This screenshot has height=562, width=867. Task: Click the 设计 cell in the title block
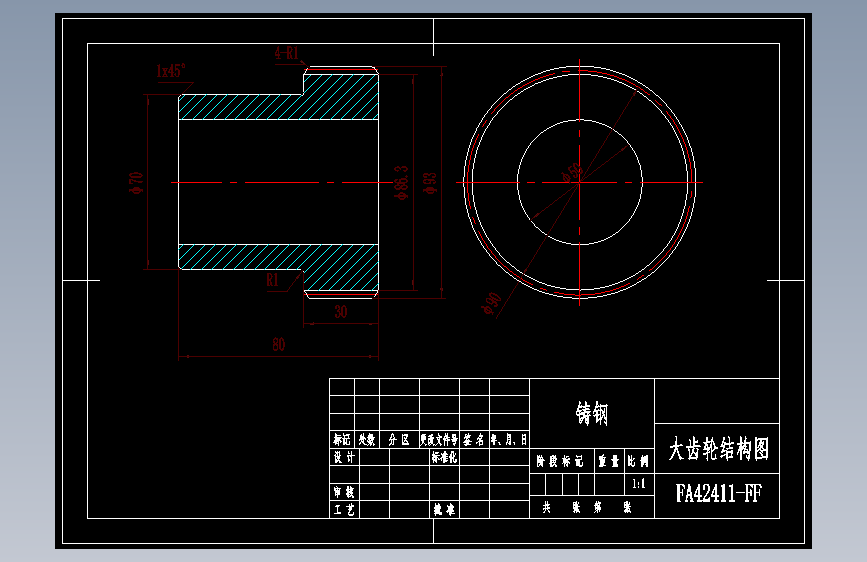pos(344,457)
